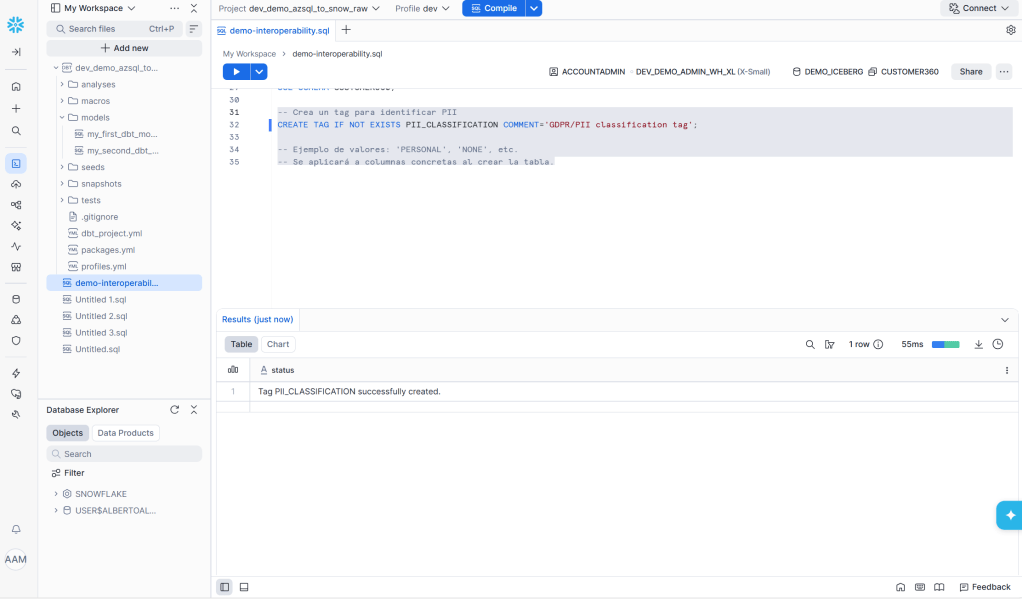1022x599 pixels.
Task: Open the dbt_project.yml file
Action: point(111,233)
